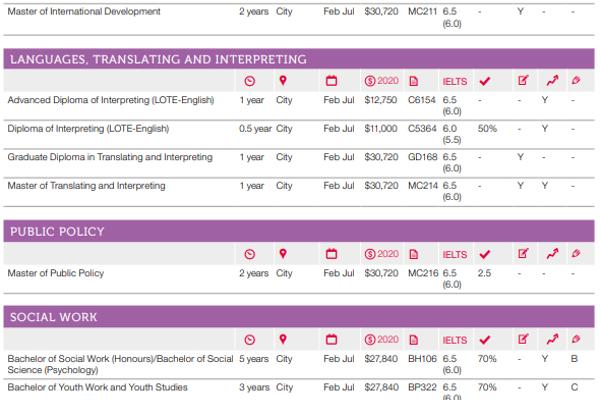Select the Languages, Translating and Interpreting heading
This screenshot has height=400, width=600.
tap(158, 60)
